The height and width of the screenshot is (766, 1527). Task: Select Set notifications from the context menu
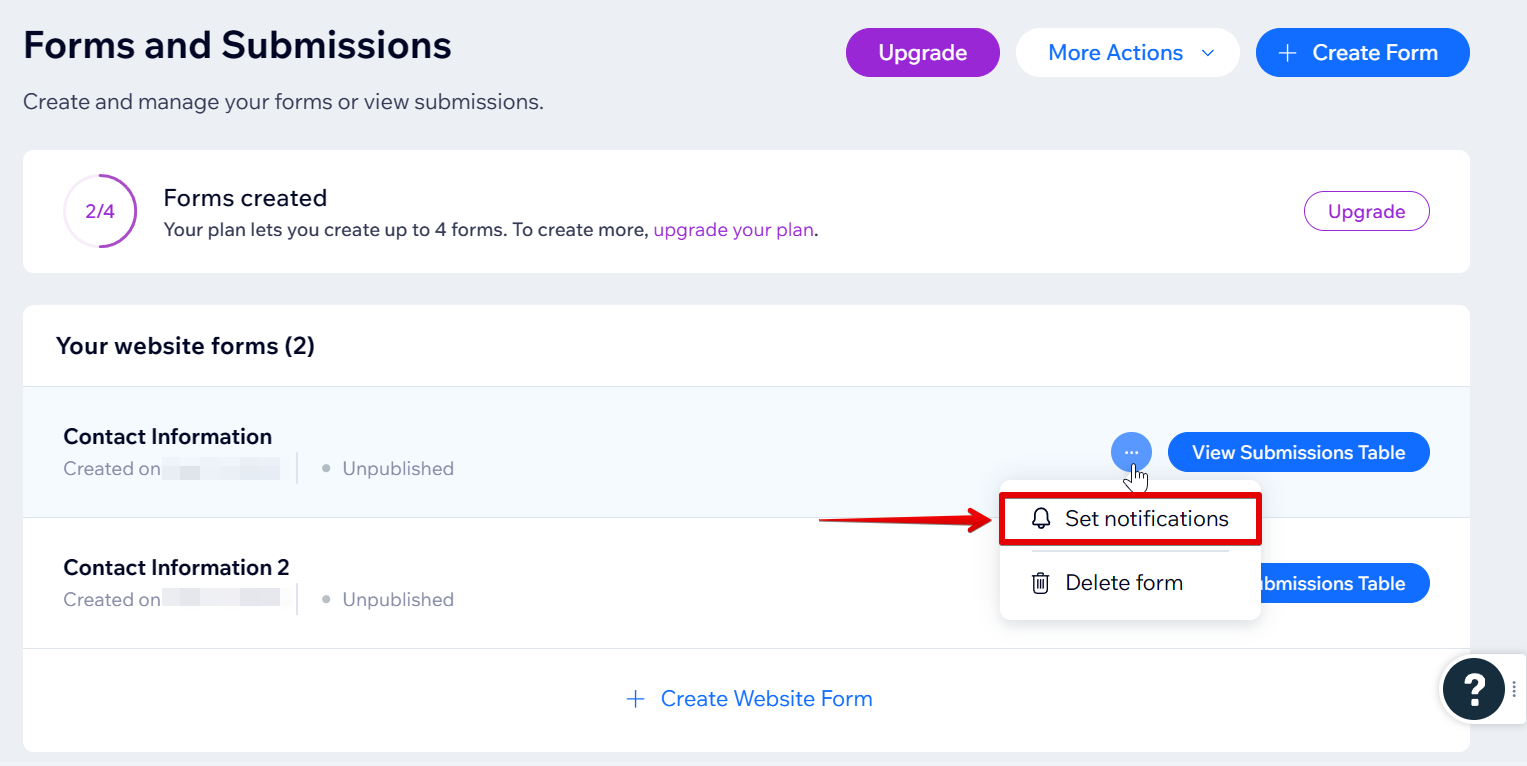pyautogui.click(x=1146, y=519)
